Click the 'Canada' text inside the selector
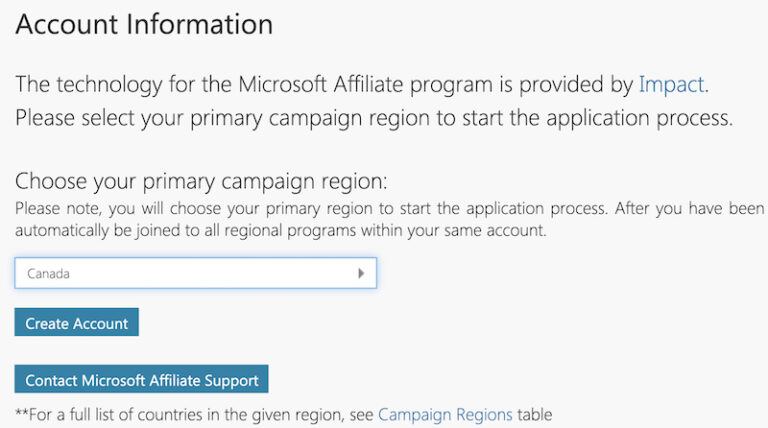This screenshot has height=428, width=768. tap(49, 273)
